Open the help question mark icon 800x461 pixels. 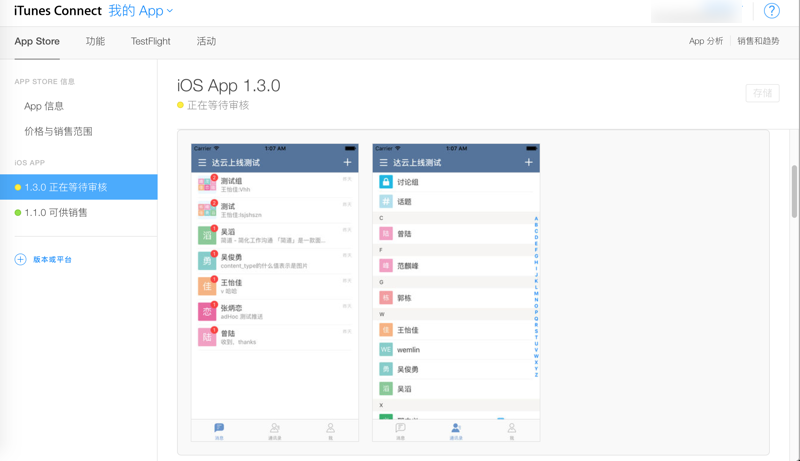[x=771, y=11]
